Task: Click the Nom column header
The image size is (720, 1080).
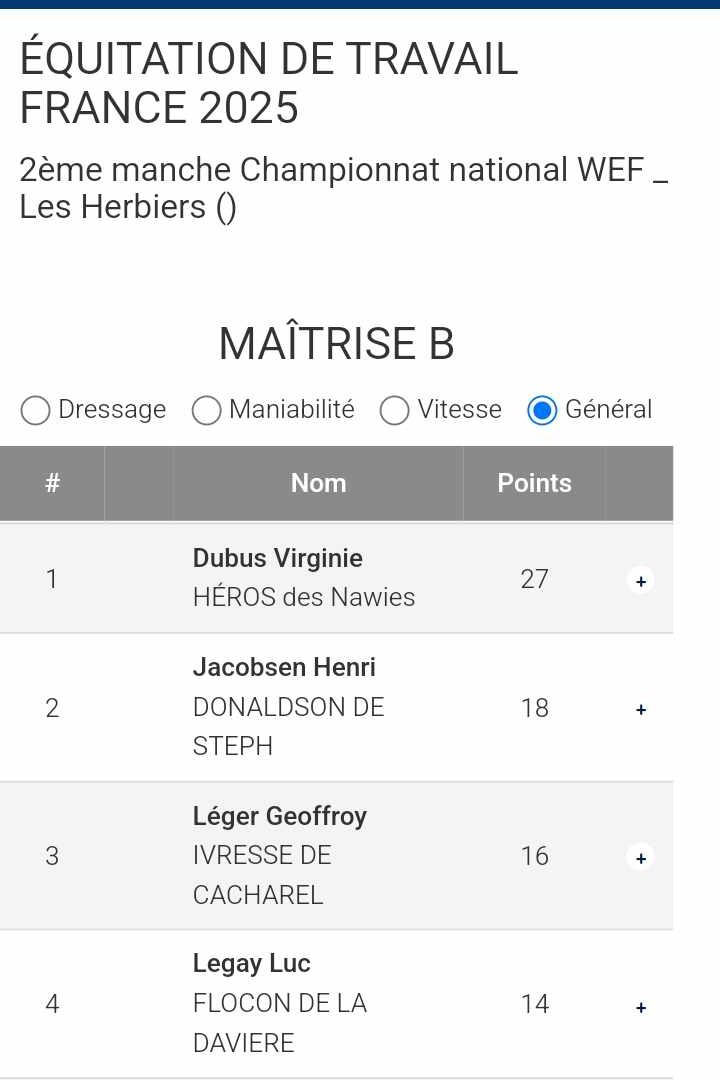Action: click(x=318, y=483)
